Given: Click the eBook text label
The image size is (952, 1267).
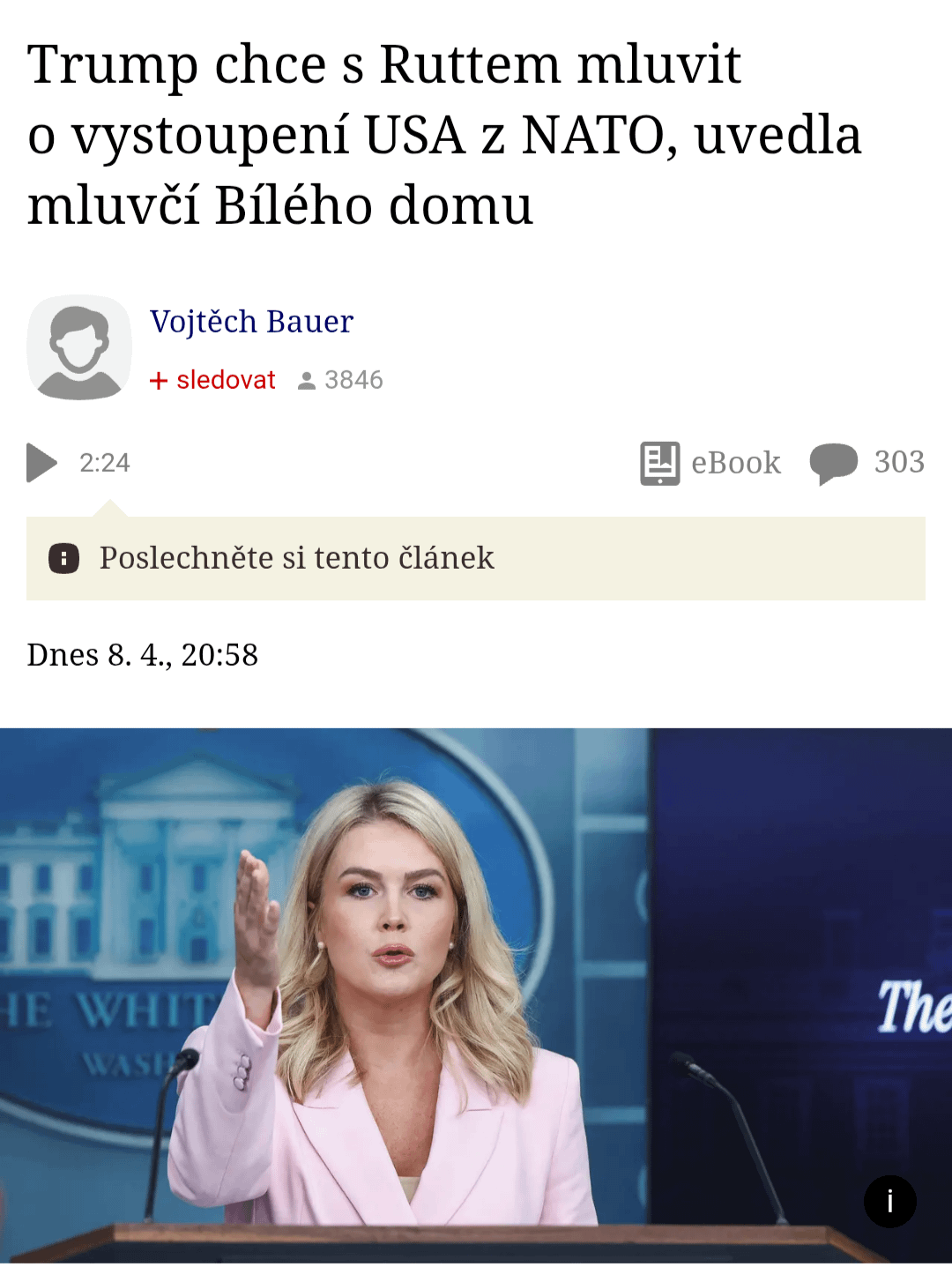Looking at the screenshot, I should (x=736, y=463).
